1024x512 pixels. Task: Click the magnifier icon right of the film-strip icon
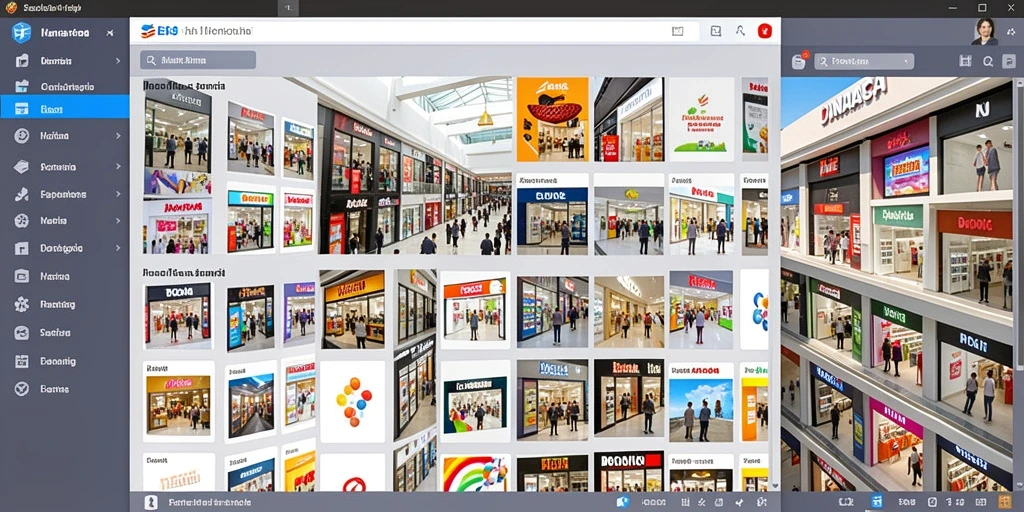coord(987,61)
